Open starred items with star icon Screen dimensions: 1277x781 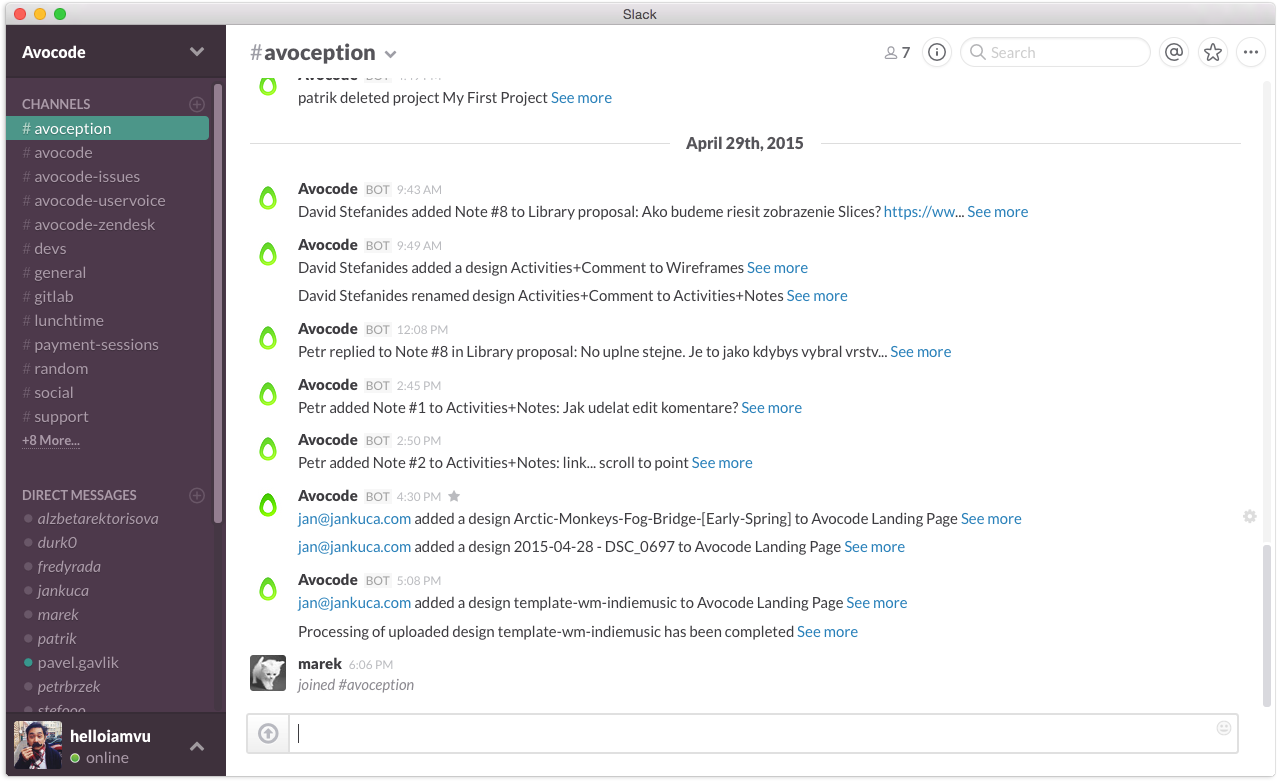tap(1213, 53)
